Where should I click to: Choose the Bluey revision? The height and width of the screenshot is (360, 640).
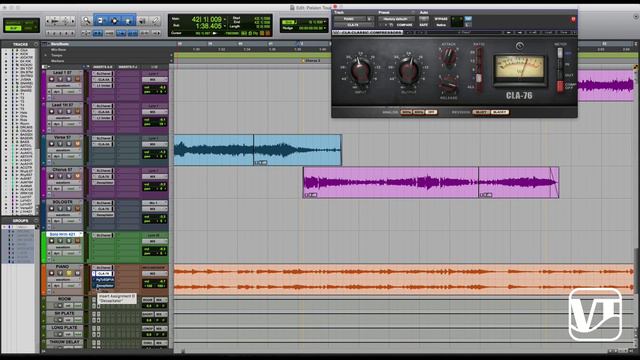click(481, 112)
